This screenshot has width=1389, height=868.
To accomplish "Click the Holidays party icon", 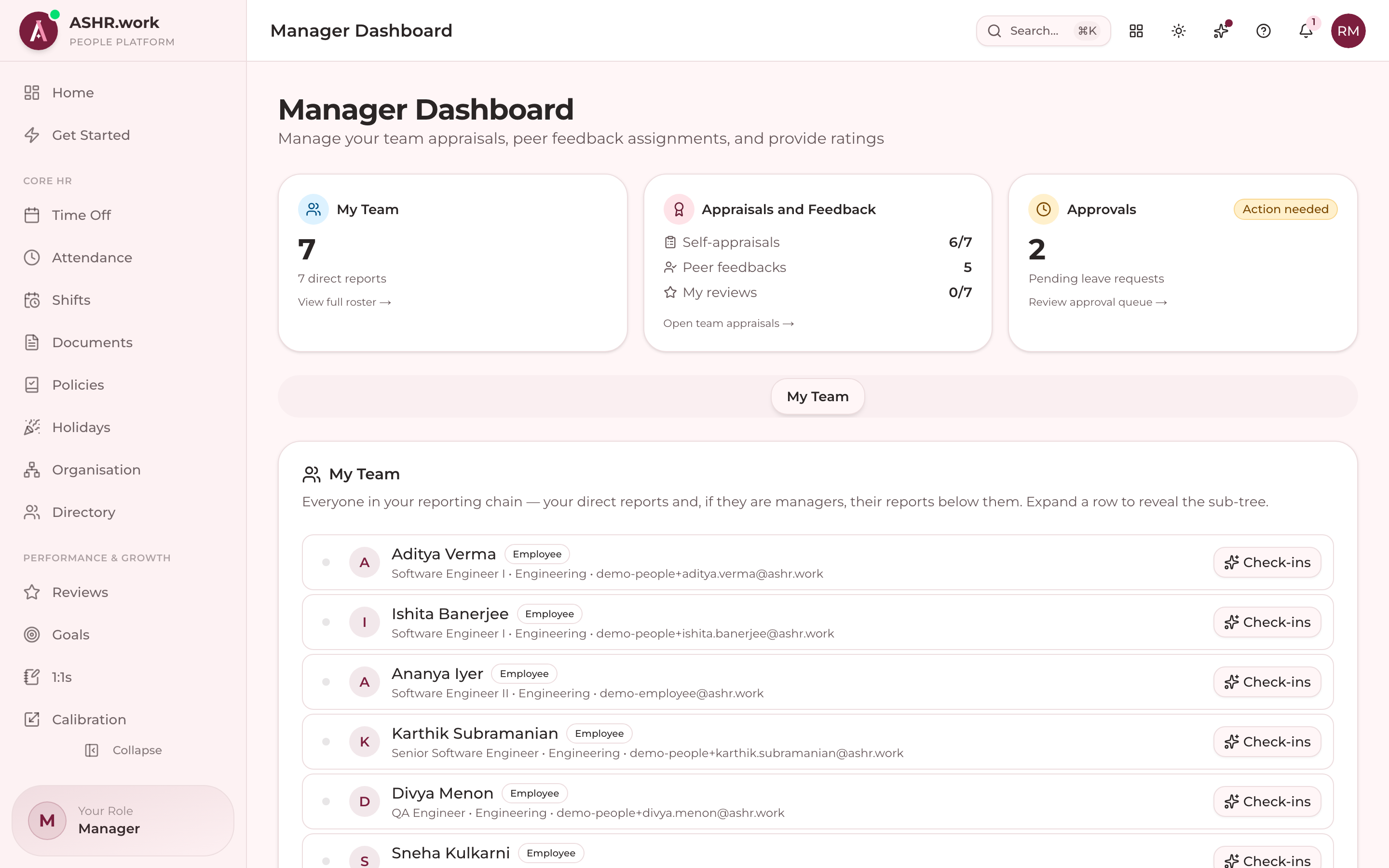I will [32, 428].
